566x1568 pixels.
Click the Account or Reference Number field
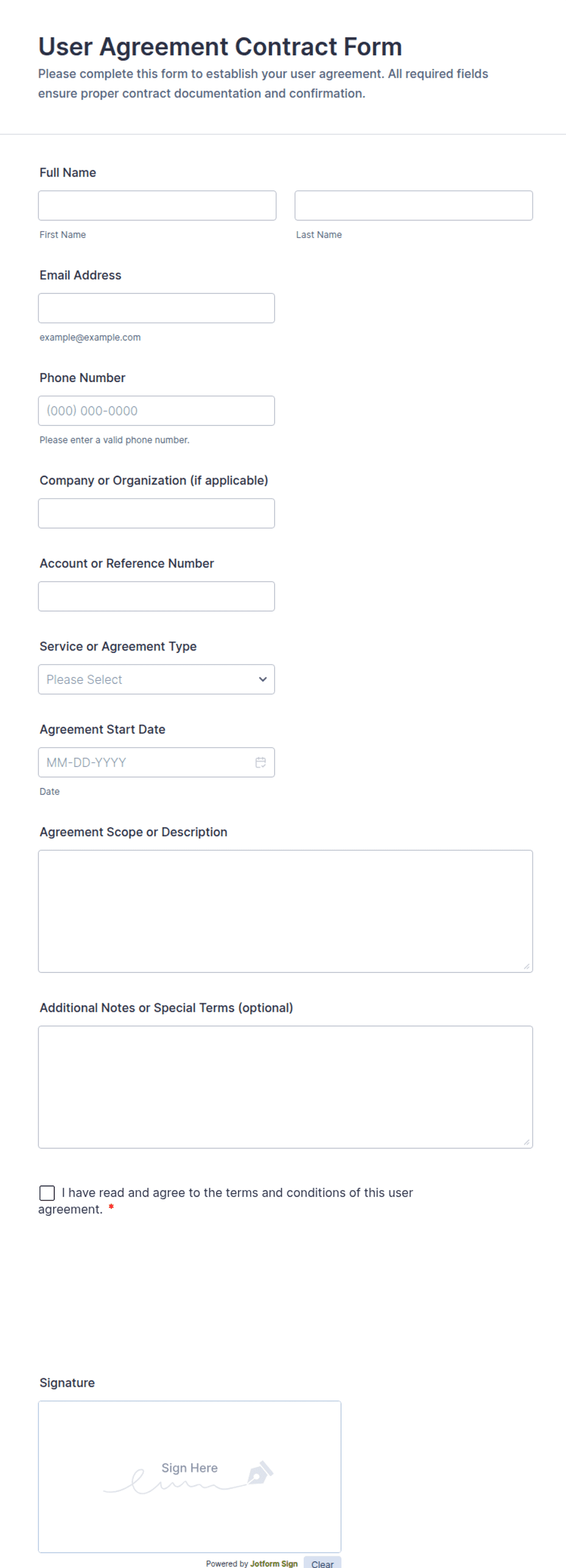click(x=156, y=596)
